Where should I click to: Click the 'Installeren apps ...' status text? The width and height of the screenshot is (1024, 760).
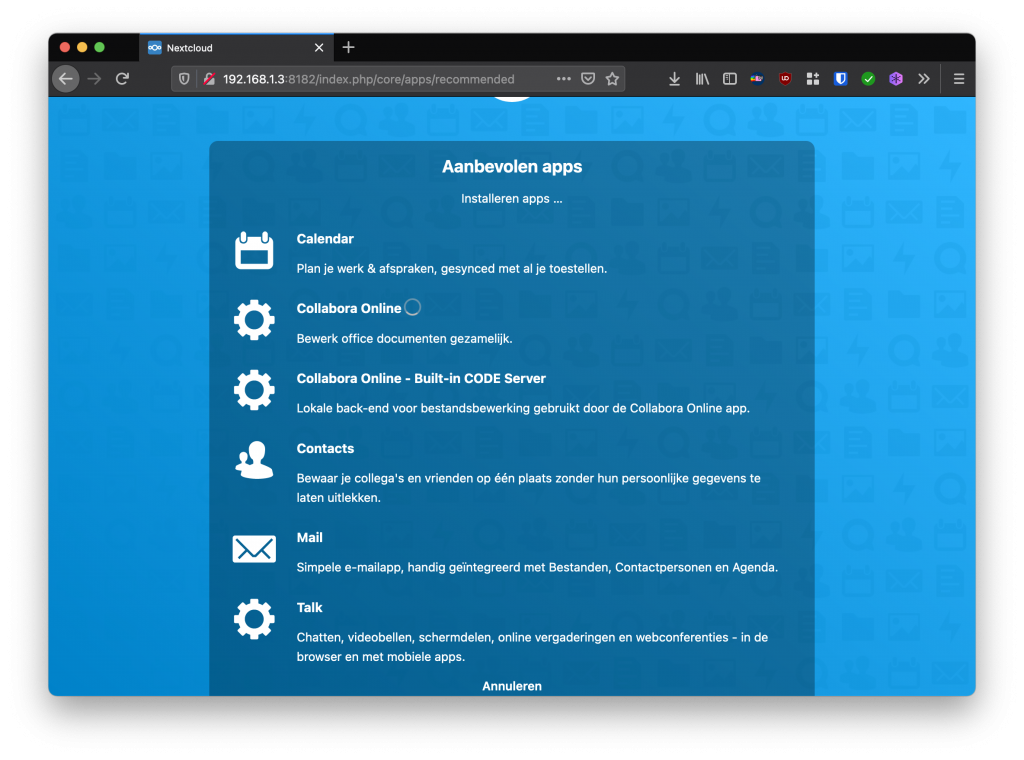[512, 198]
